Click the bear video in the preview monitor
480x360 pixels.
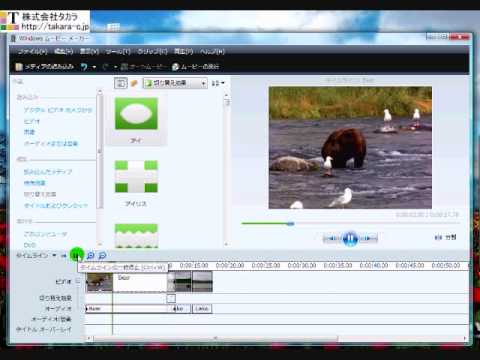coord(350,148)
